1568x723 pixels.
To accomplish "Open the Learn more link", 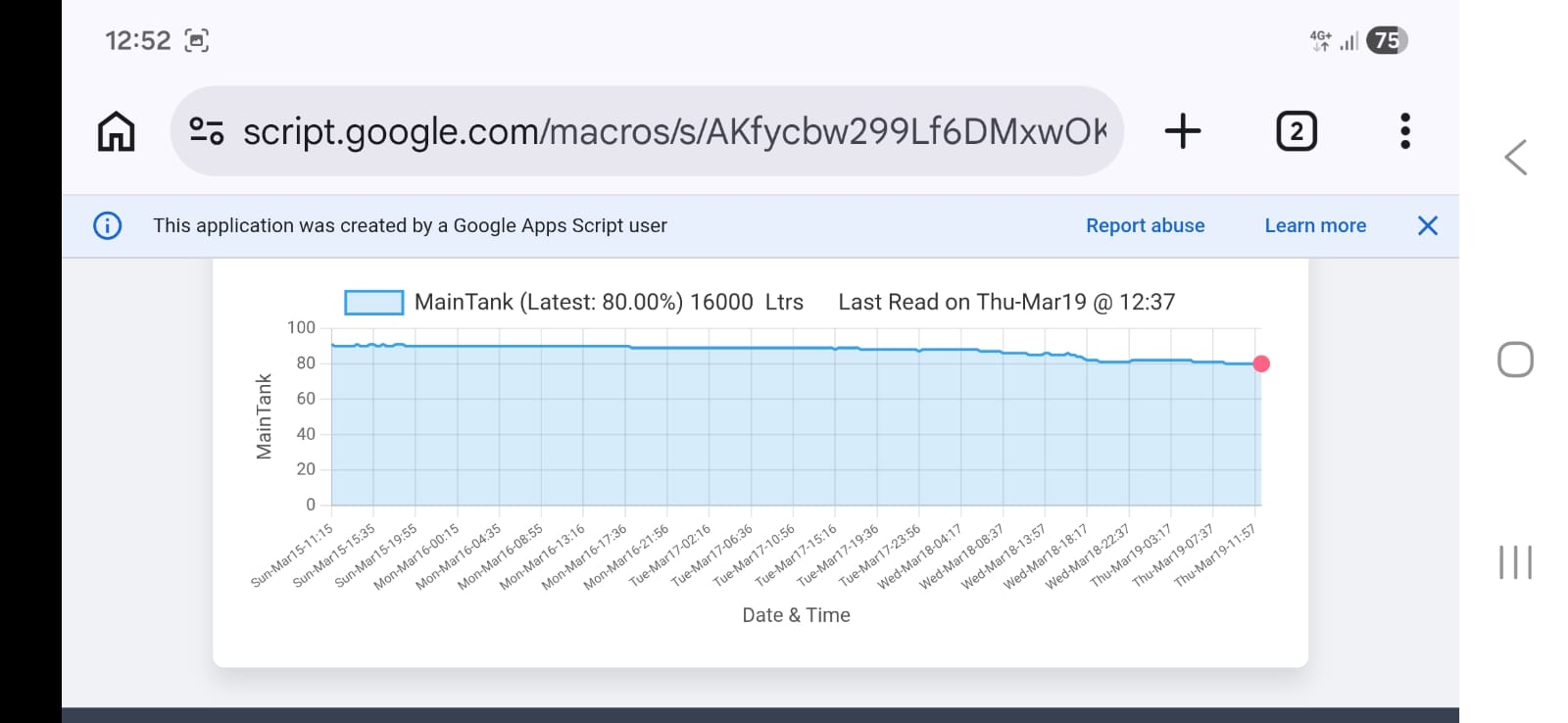I will click(1314, 226).
